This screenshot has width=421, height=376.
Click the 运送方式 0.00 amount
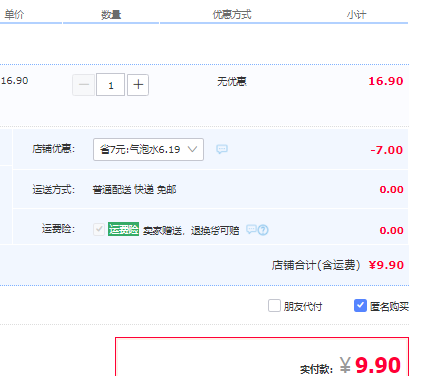pyautogui.click(x=391, y=190)
